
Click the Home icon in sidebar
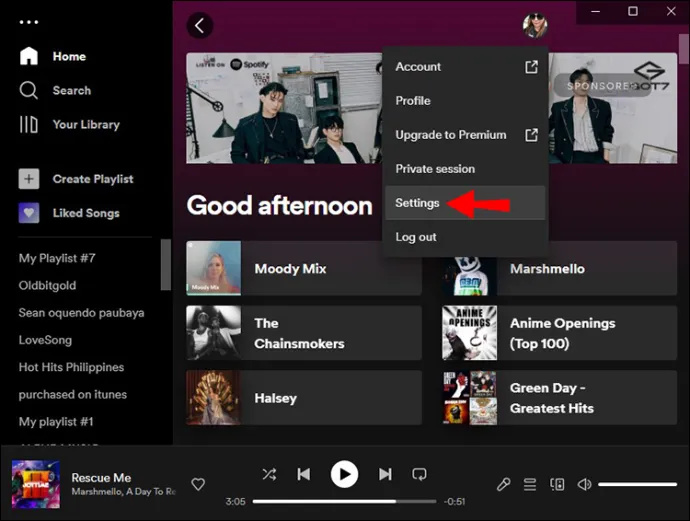click(x=29, y=56)
